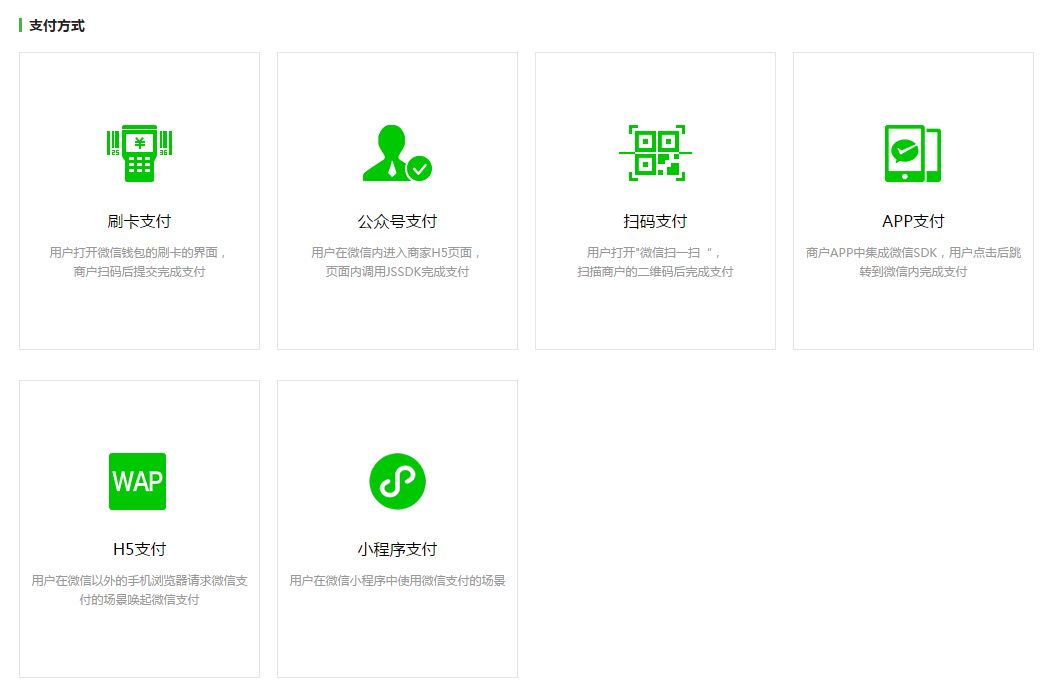The width and height of the screenshot is (1054, 691).
Task: Open the APP支付 title link
Action: pyautogui.click(x=914, y=221)
